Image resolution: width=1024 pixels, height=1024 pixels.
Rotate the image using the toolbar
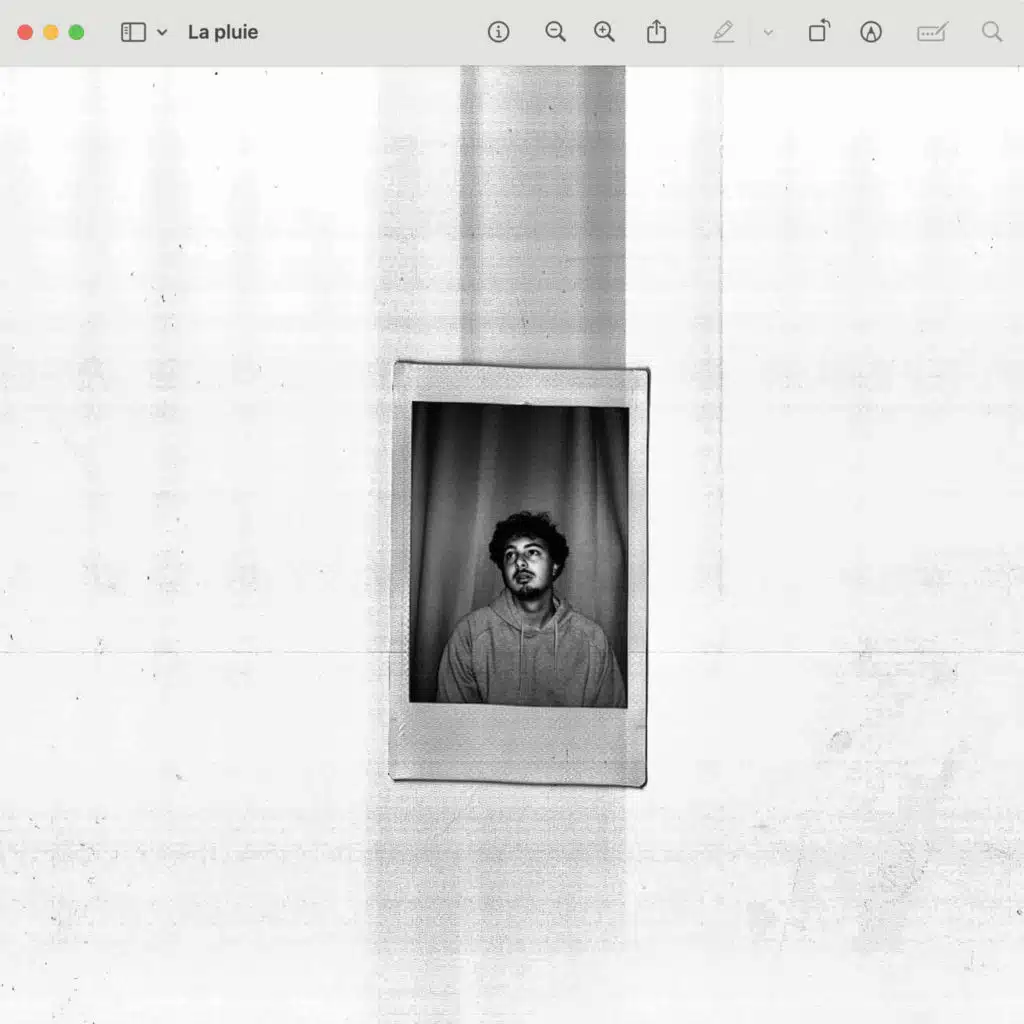coord(818,32)
